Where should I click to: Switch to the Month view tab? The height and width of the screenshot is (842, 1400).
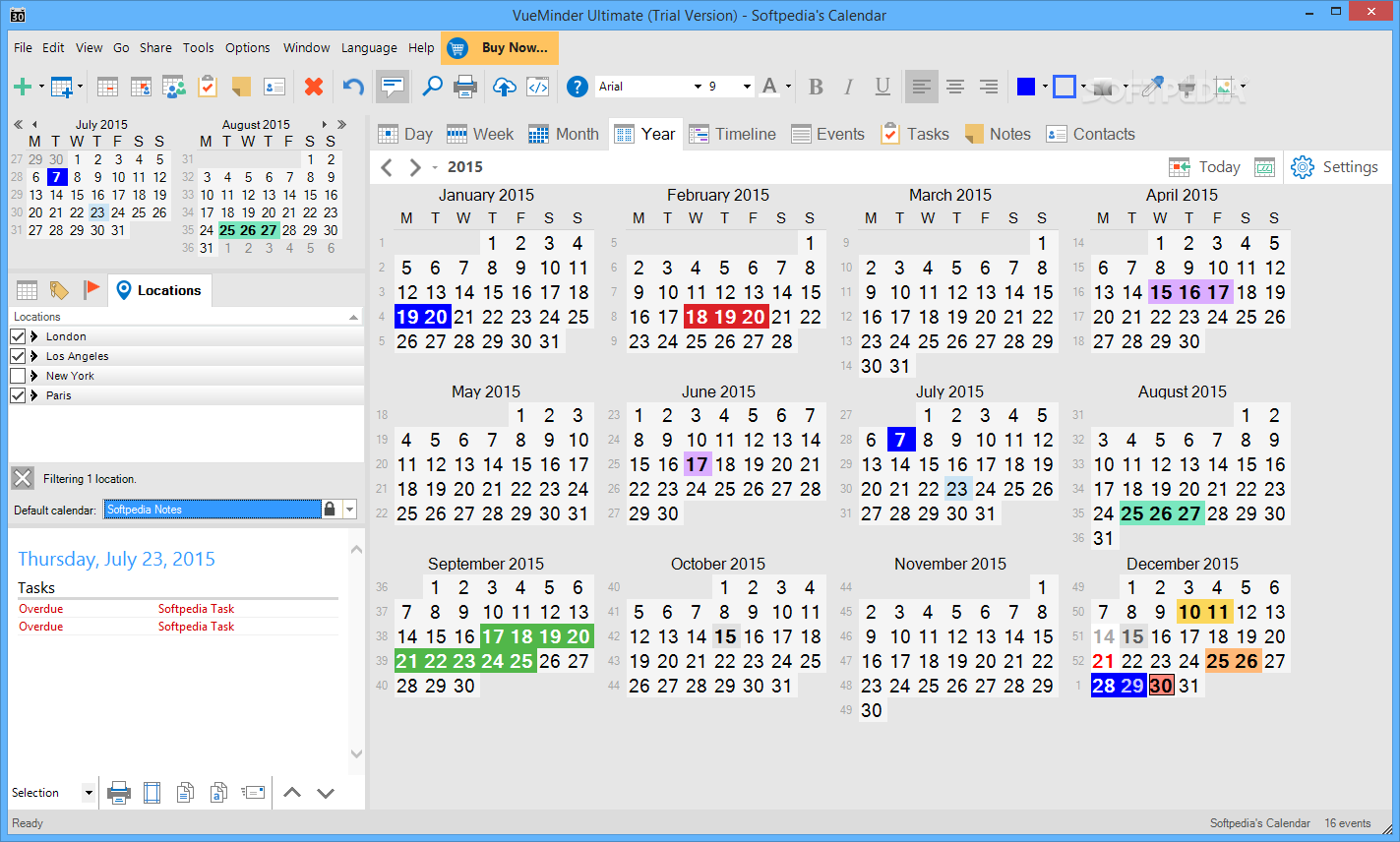pos(564,134)
